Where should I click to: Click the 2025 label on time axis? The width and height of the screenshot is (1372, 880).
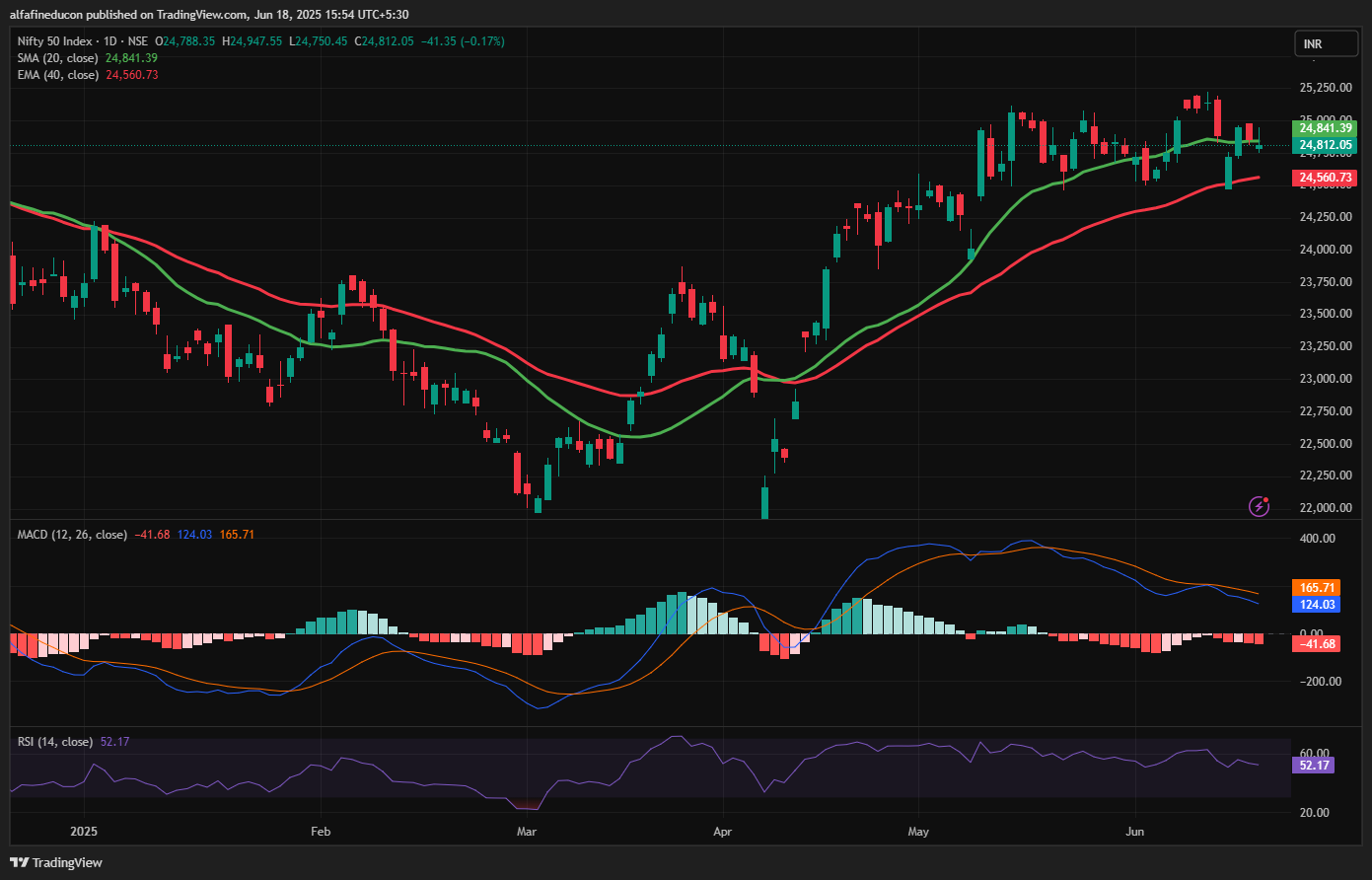[x=84, y=832]
